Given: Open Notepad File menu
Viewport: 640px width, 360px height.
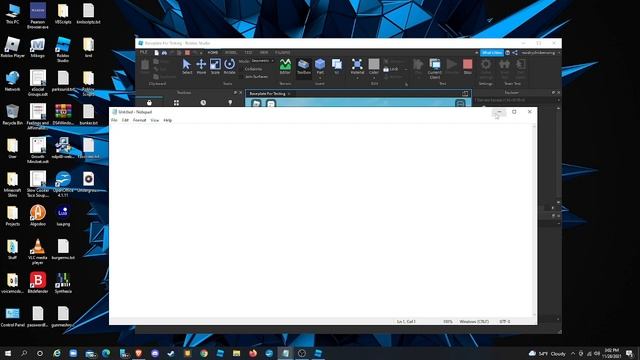Looking at the screenshot, I should tap(114, 120).
